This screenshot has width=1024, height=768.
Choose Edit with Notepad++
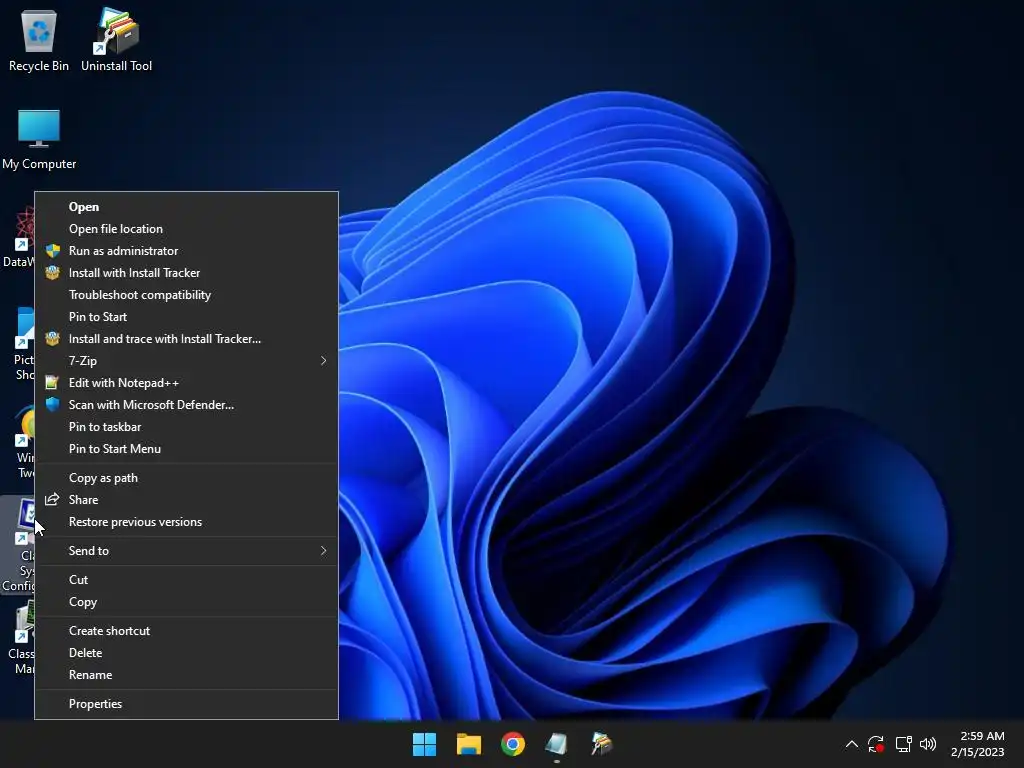click(186, 383)
